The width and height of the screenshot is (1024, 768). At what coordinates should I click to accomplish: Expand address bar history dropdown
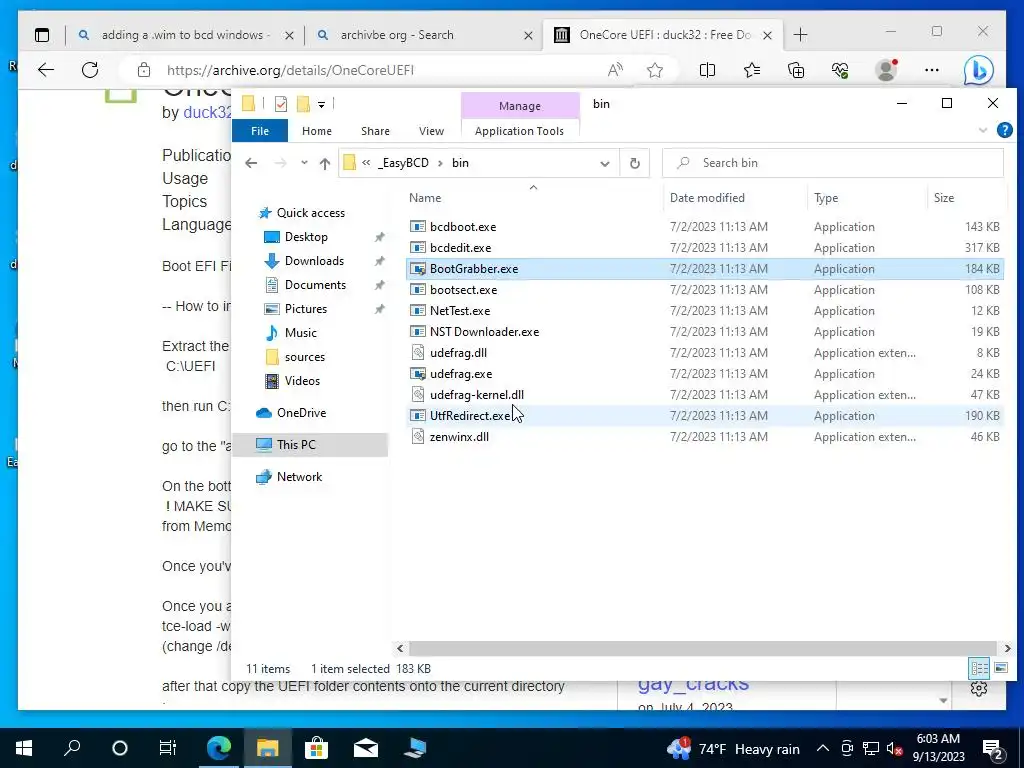point(605,163)
